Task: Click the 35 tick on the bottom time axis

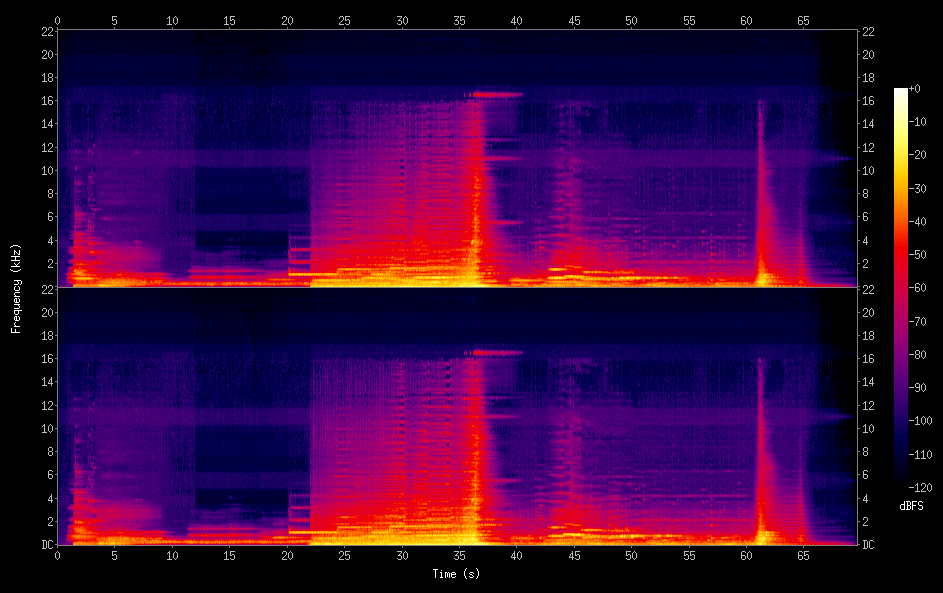Action: [x=460, y=555]
